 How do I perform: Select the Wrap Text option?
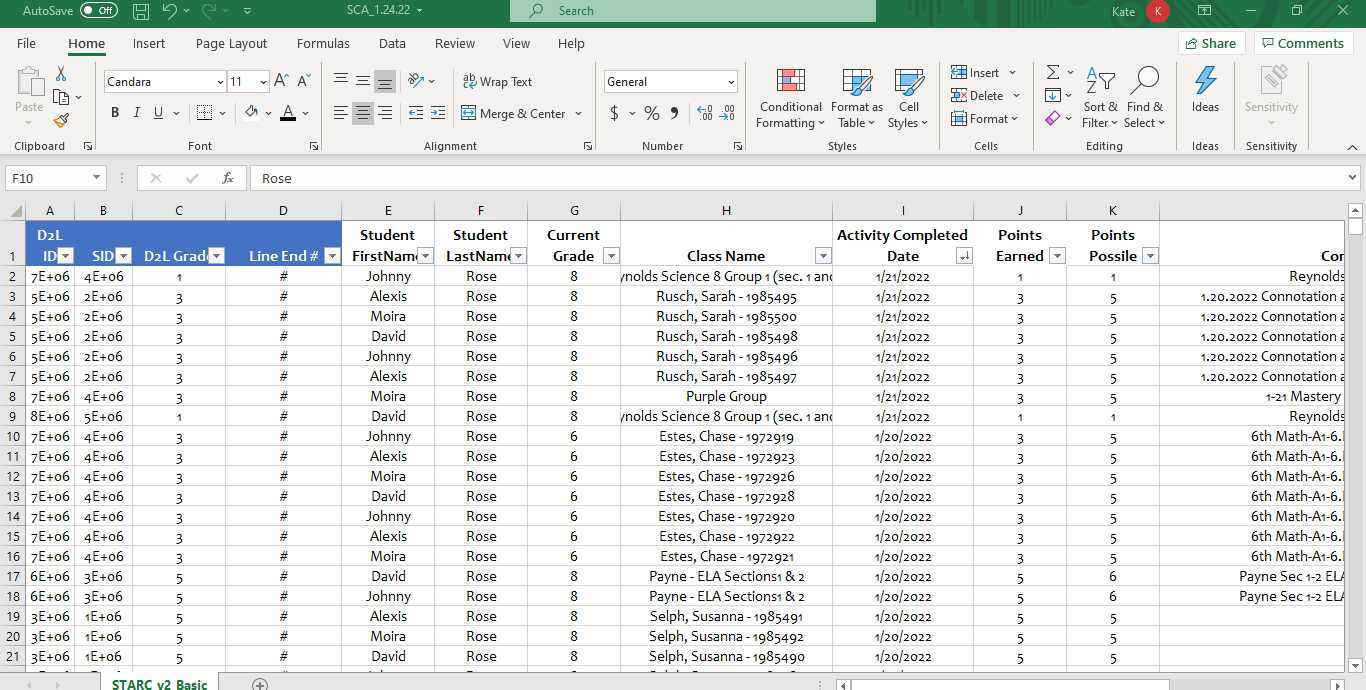pos(498,81)
